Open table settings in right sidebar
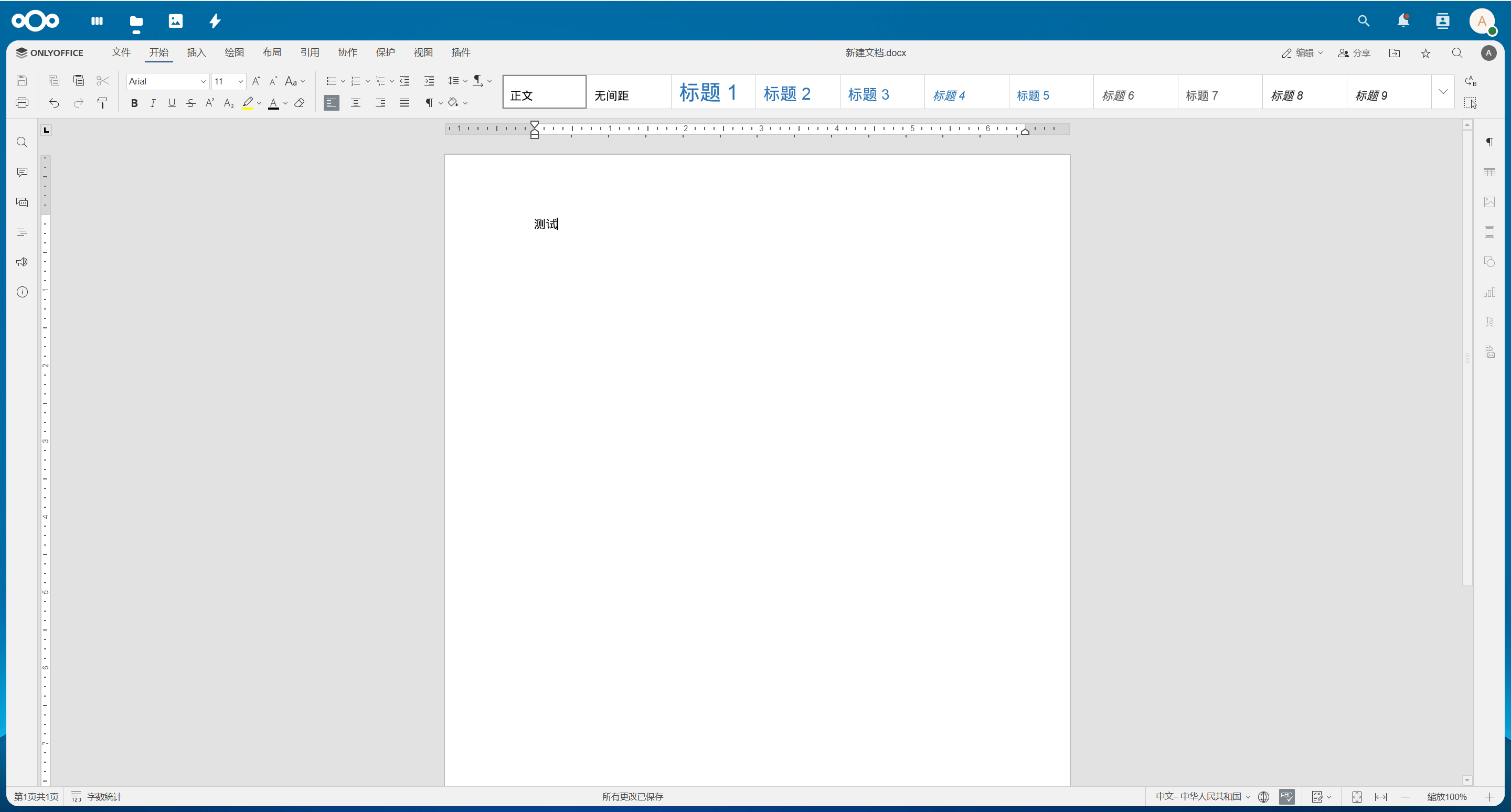1511x812 pixels. click(1489, 173)
